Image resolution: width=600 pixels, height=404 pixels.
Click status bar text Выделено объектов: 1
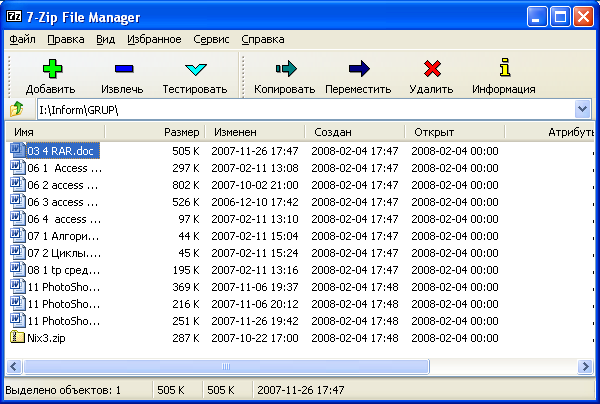[x=63, y=390]
